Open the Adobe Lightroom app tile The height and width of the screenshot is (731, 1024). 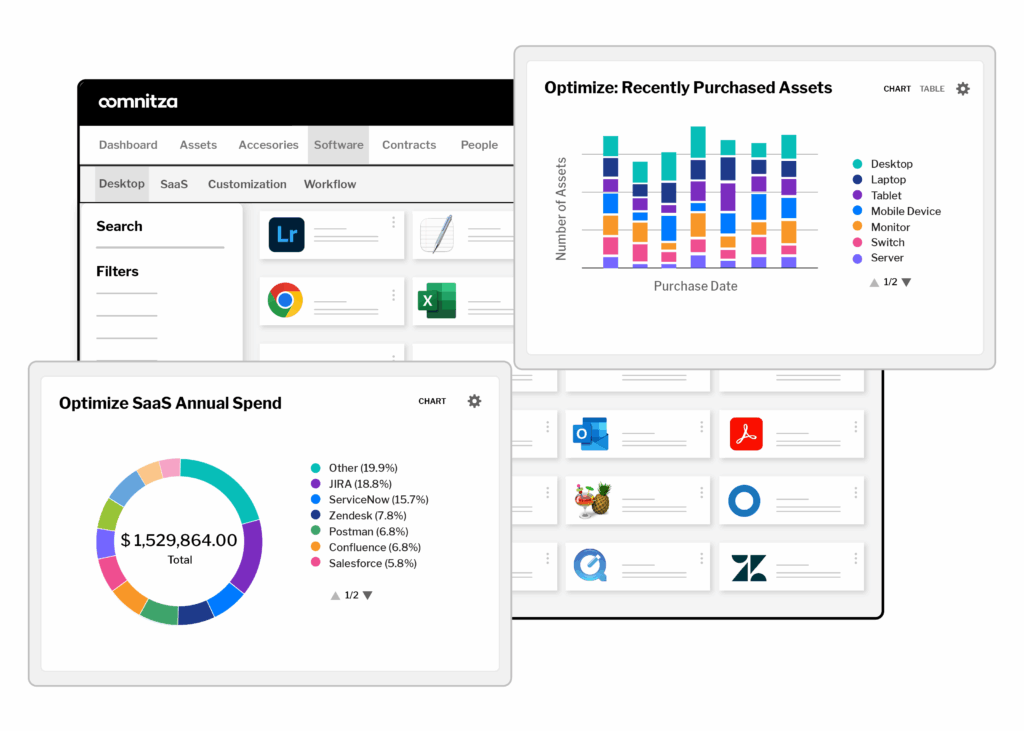pyautogui.click(x=286, y=235)
